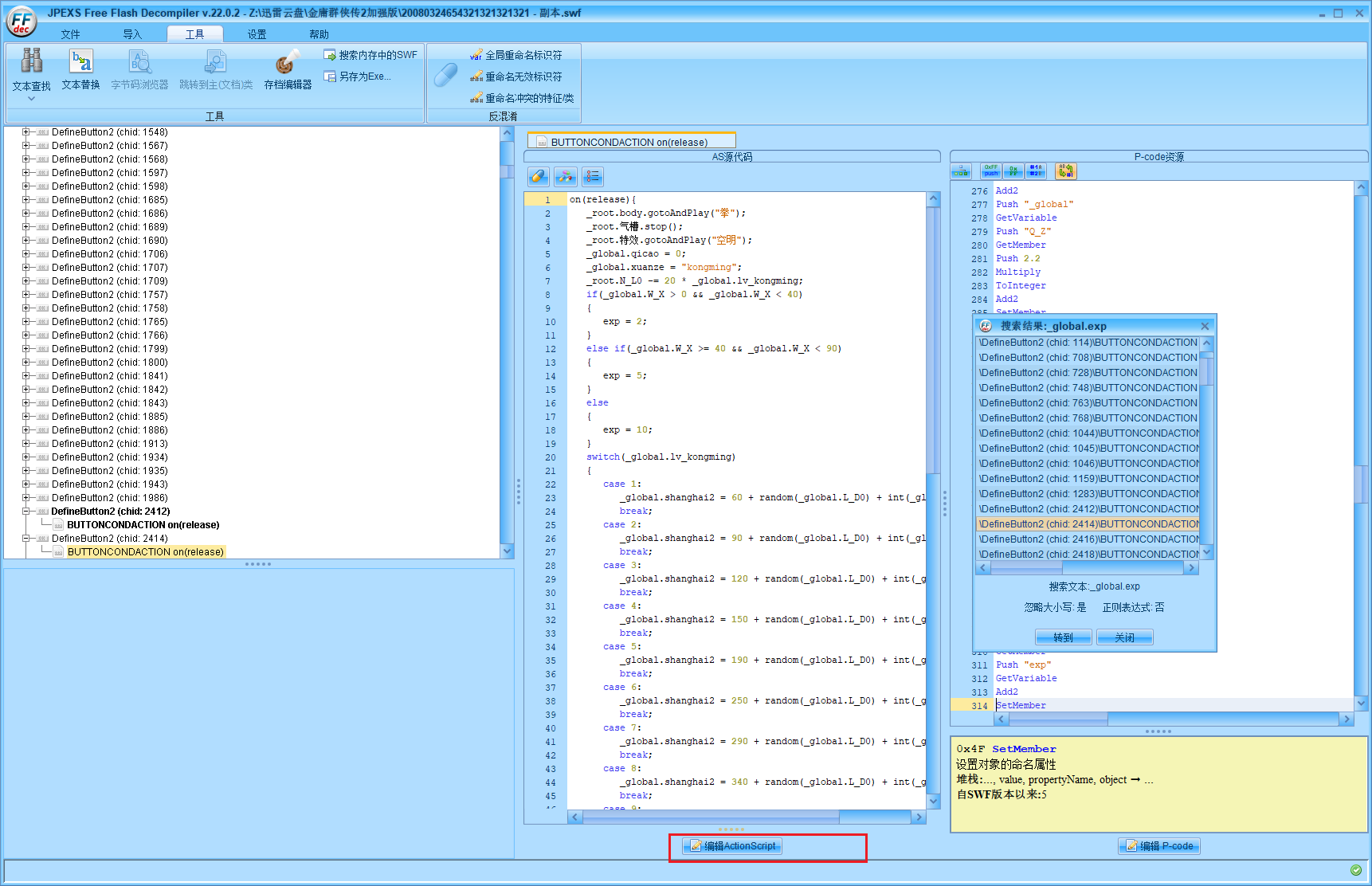Expand DefineButton2 (chid: 1986) node
This screenshot has width=1372, height=886.
(x=26, y=498)
